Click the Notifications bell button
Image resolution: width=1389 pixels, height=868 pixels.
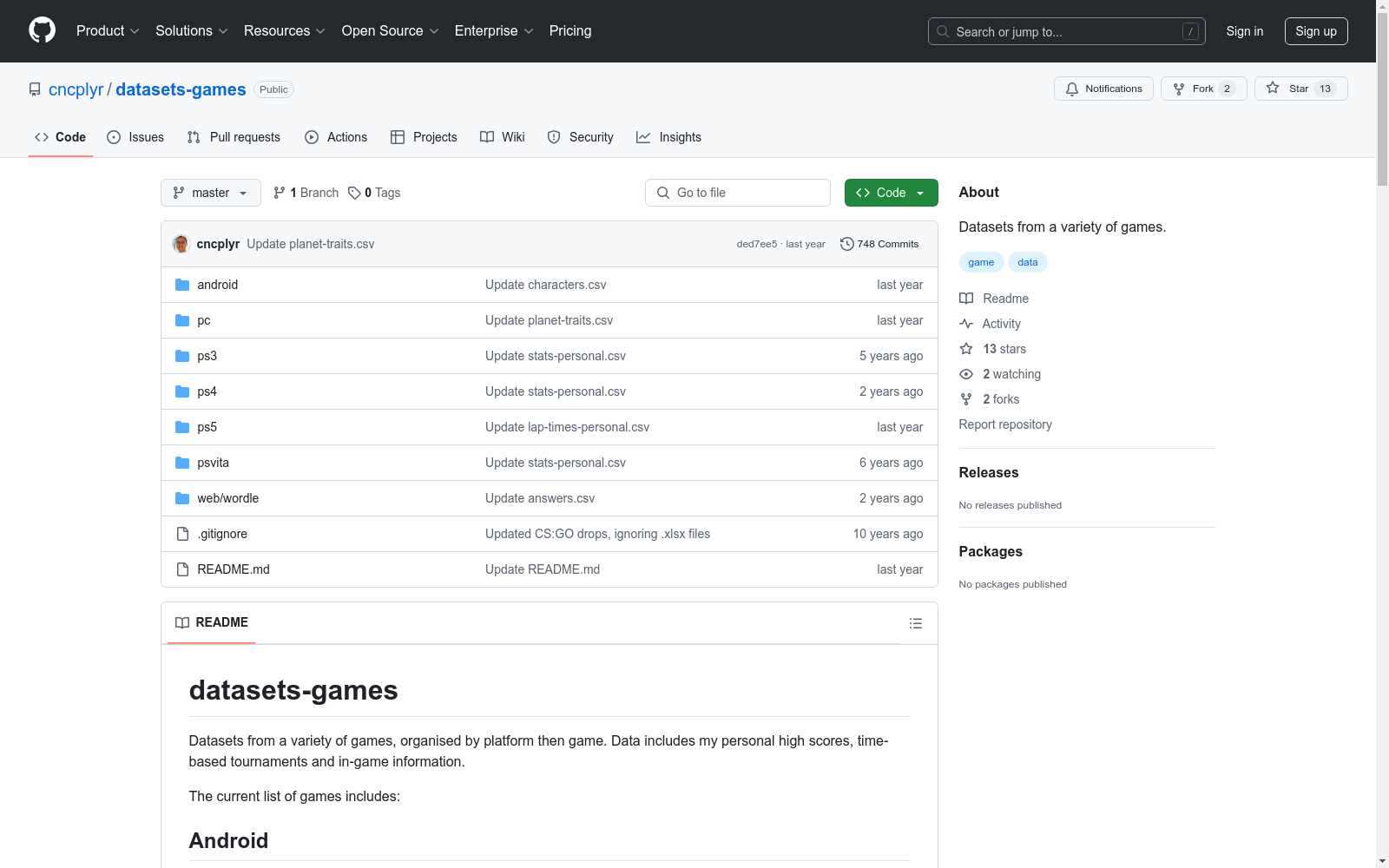[1103, 89]
